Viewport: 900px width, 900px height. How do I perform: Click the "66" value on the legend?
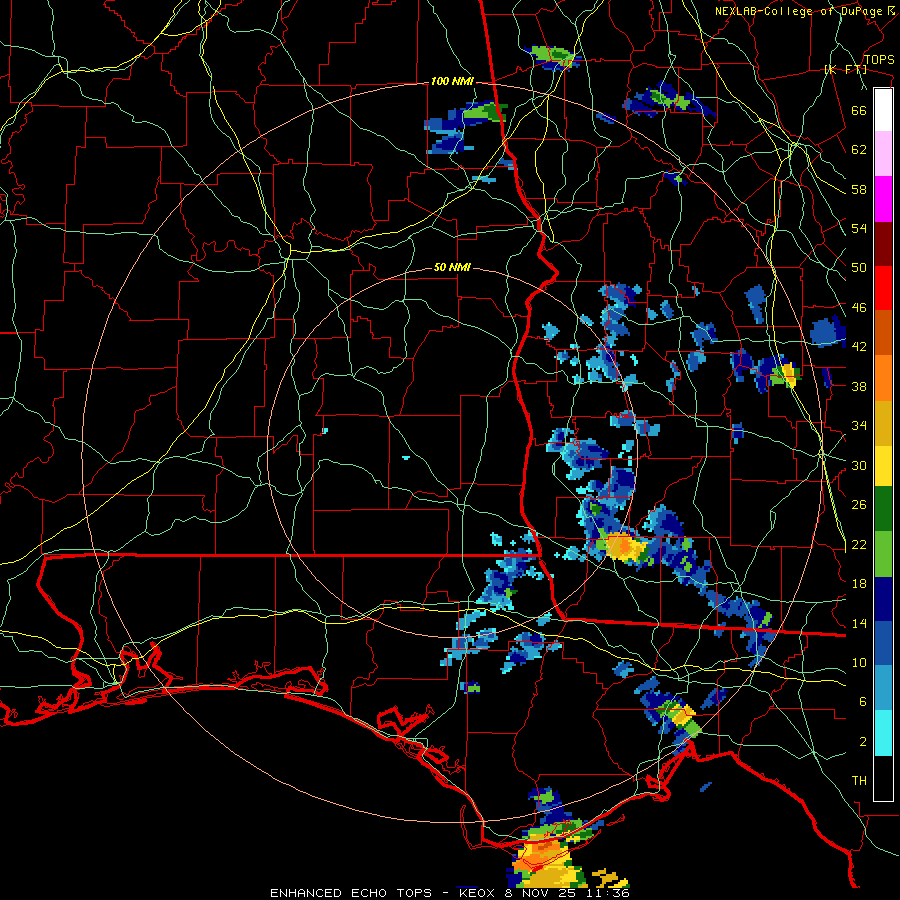point(859,110)
